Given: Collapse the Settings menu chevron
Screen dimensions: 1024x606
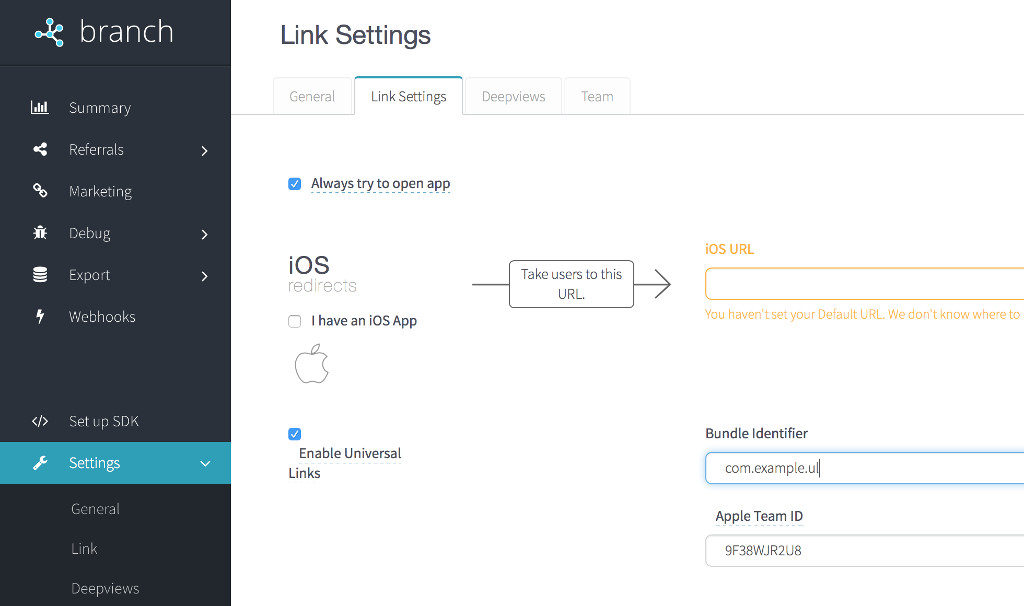Looking at the screenshot, I should [205, 464].
